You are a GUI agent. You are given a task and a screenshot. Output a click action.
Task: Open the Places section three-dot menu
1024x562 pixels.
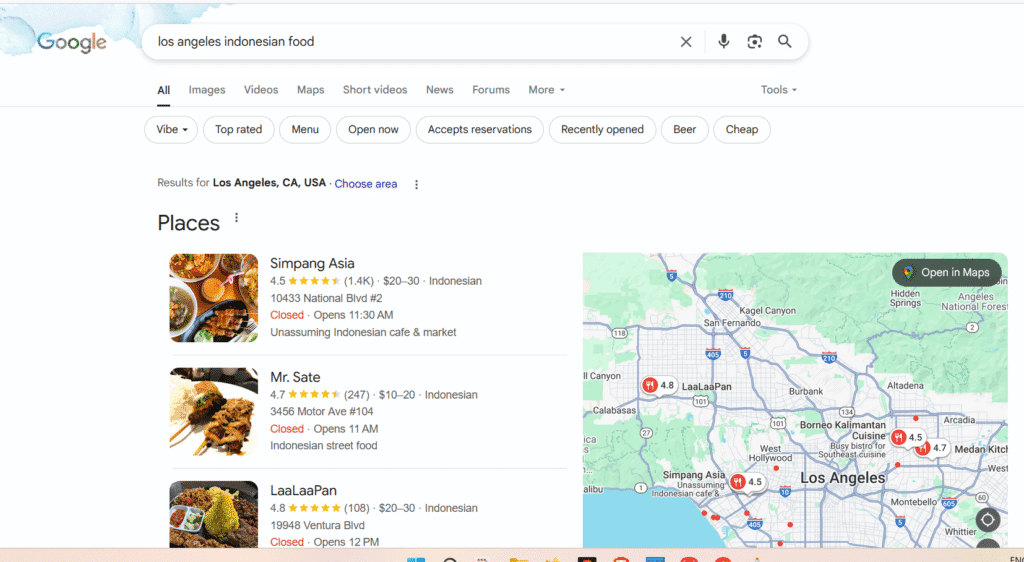236,218
